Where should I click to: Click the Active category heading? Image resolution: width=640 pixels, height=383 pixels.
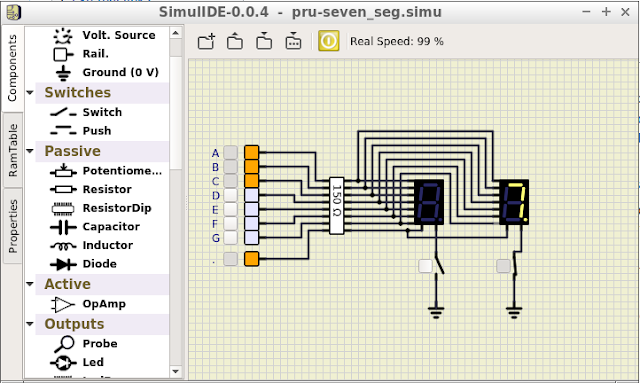point(67,284)
